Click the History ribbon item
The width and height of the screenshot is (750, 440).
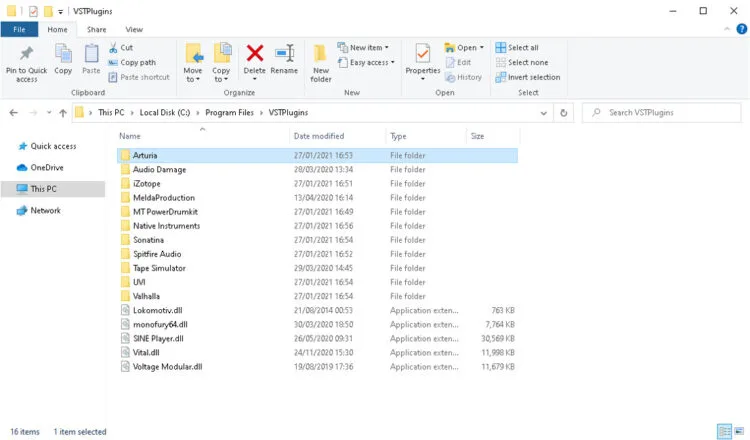coord(463,77)
